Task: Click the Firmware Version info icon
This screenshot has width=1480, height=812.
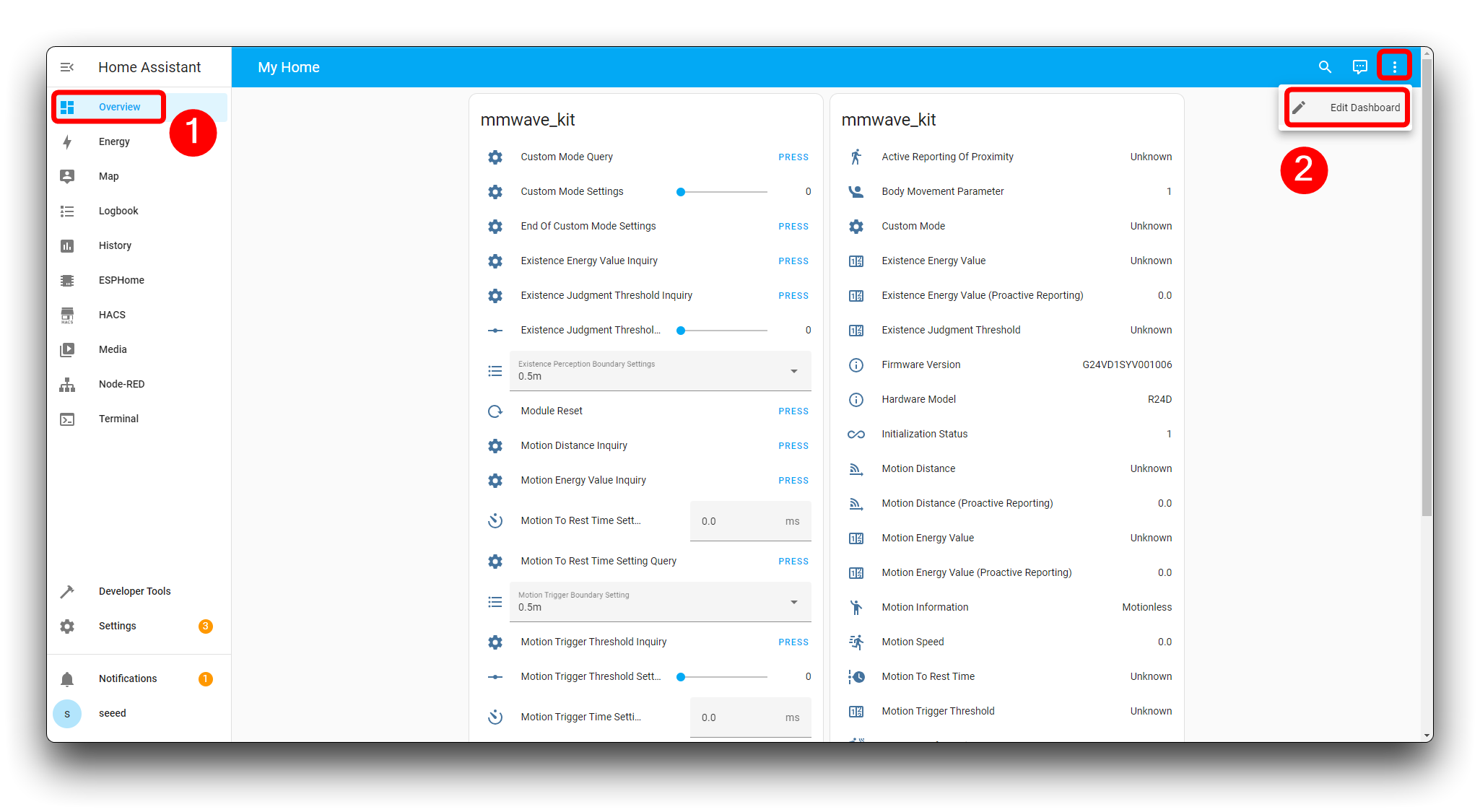Action: pyautogui.click(x=856, y=364)
